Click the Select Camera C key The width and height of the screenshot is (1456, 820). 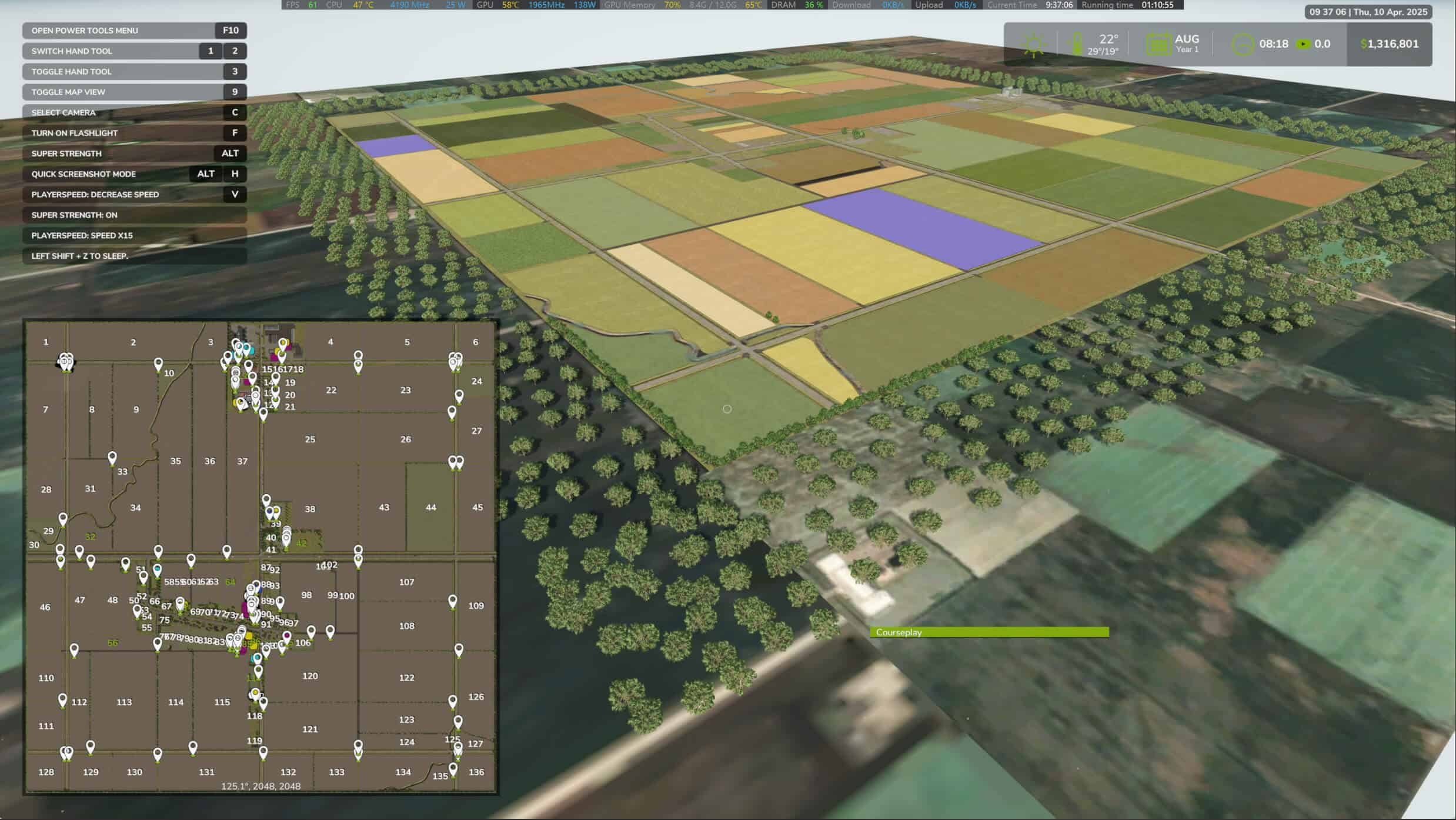point(235,112)
